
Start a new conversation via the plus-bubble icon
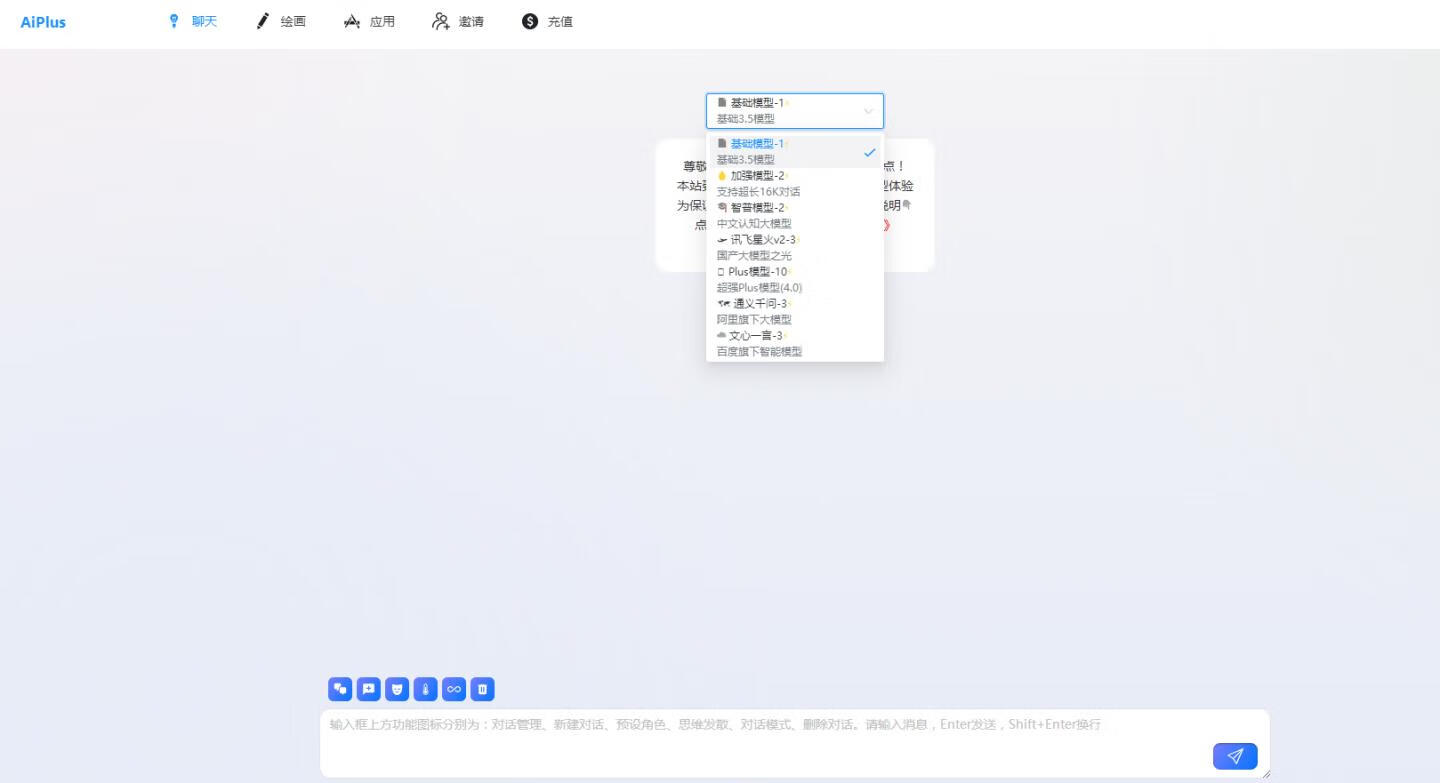(369, 689)
